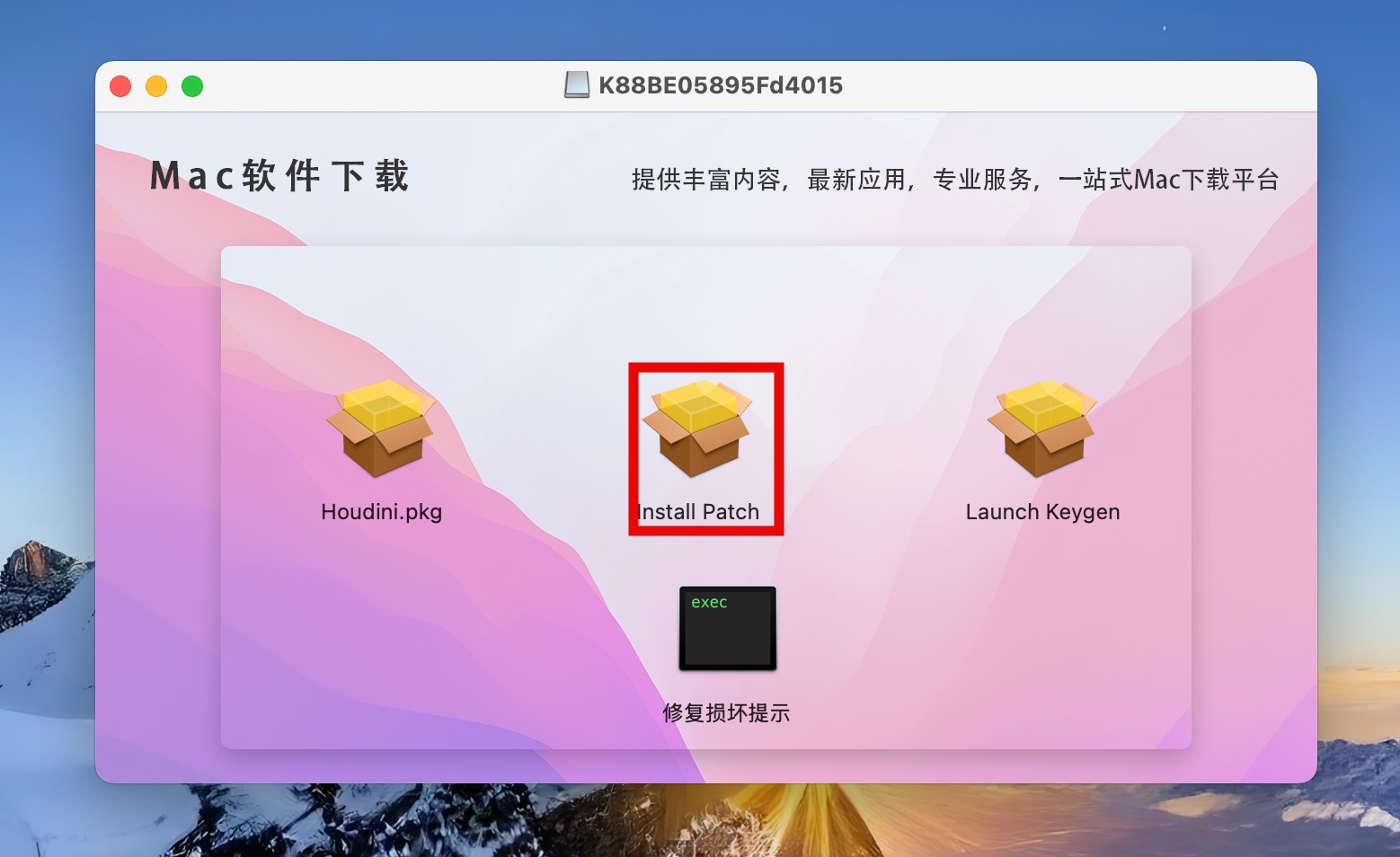Image resolution: width=1400 pixels, height=857 pixels.
Task: Click the window title K88BE05895Fd4015
Action: (721, 85)
